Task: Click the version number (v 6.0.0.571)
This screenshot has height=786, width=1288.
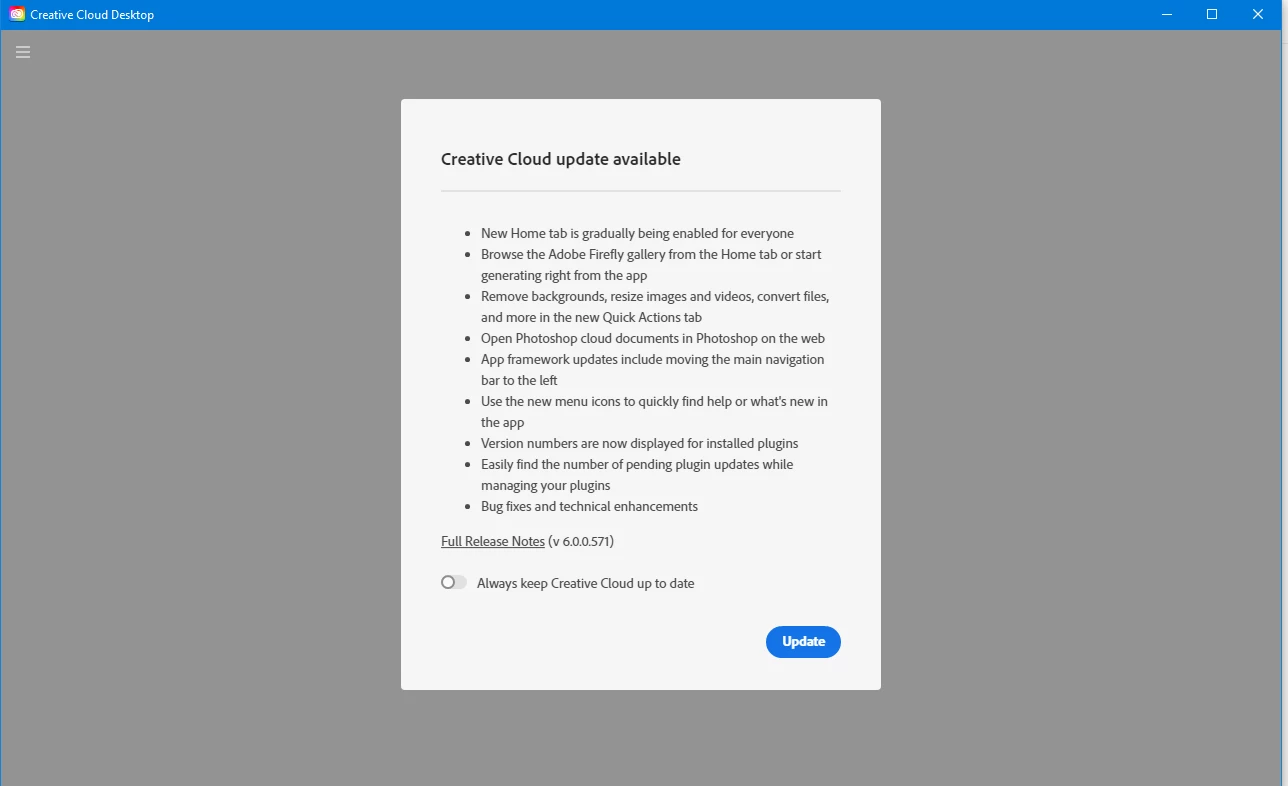Action: point(581,541)
